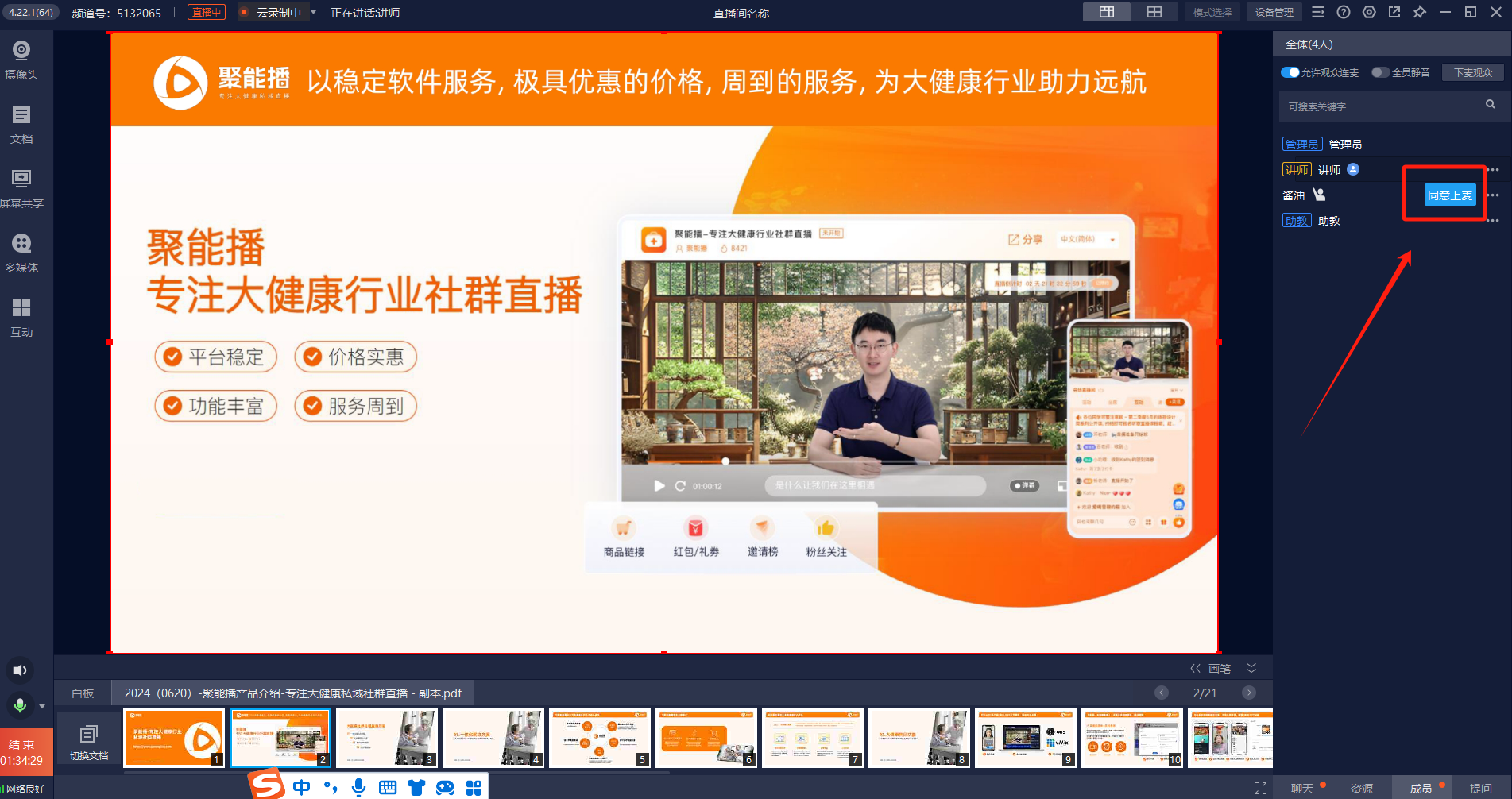Open the help question mark icon

(1344, 12)
